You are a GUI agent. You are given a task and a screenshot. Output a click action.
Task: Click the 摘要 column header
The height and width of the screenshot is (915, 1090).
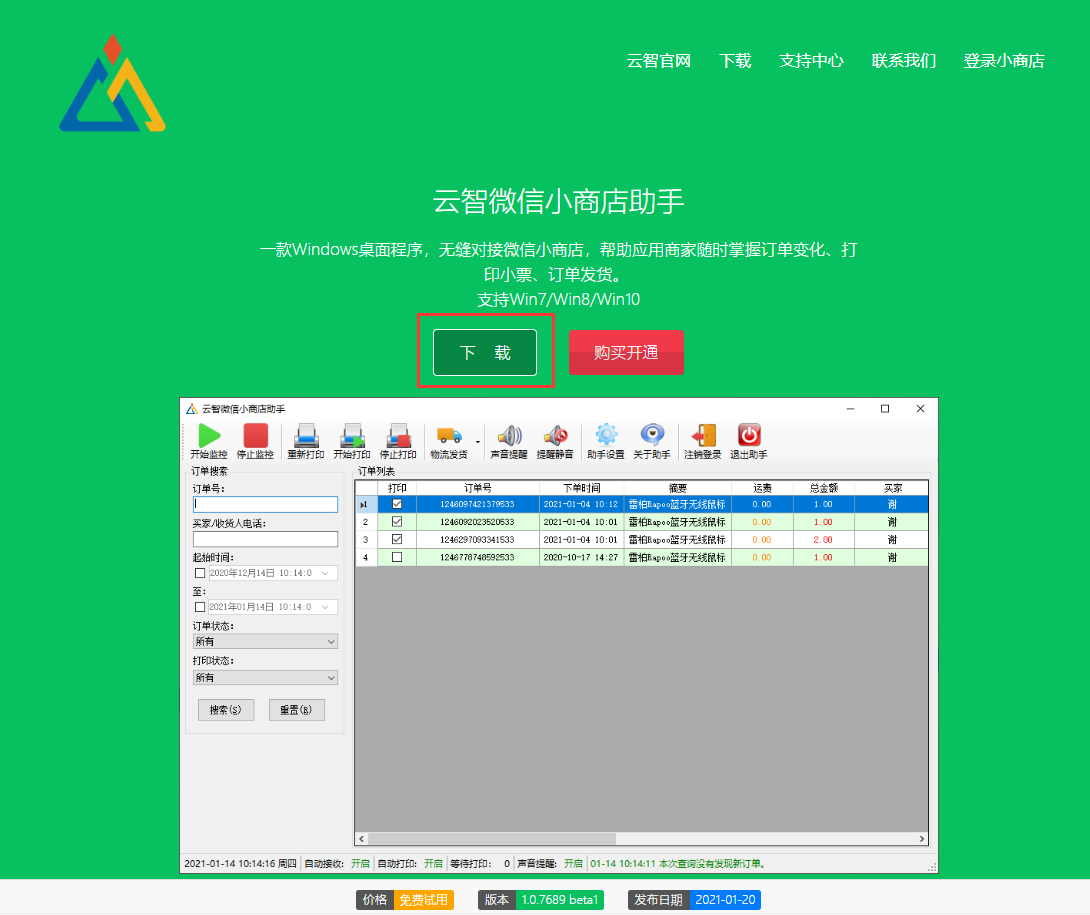(x=677, y=488)
